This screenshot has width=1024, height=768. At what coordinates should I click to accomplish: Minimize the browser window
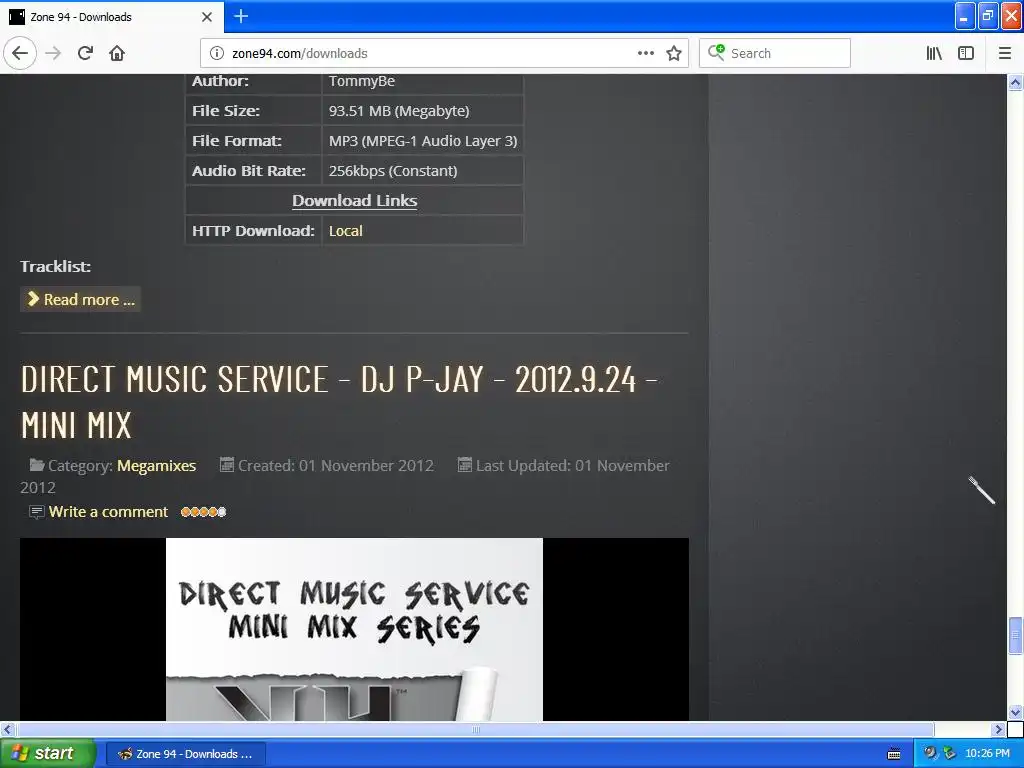[964, 16]
